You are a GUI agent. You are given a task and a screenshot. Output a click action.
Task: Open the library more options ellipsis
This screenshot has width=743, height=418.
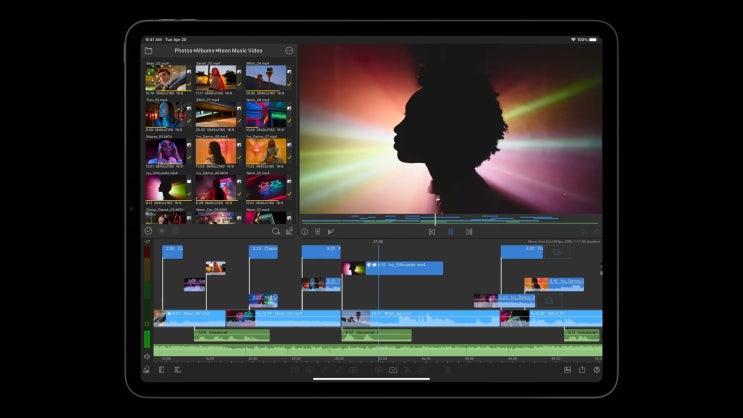point(289,50)
